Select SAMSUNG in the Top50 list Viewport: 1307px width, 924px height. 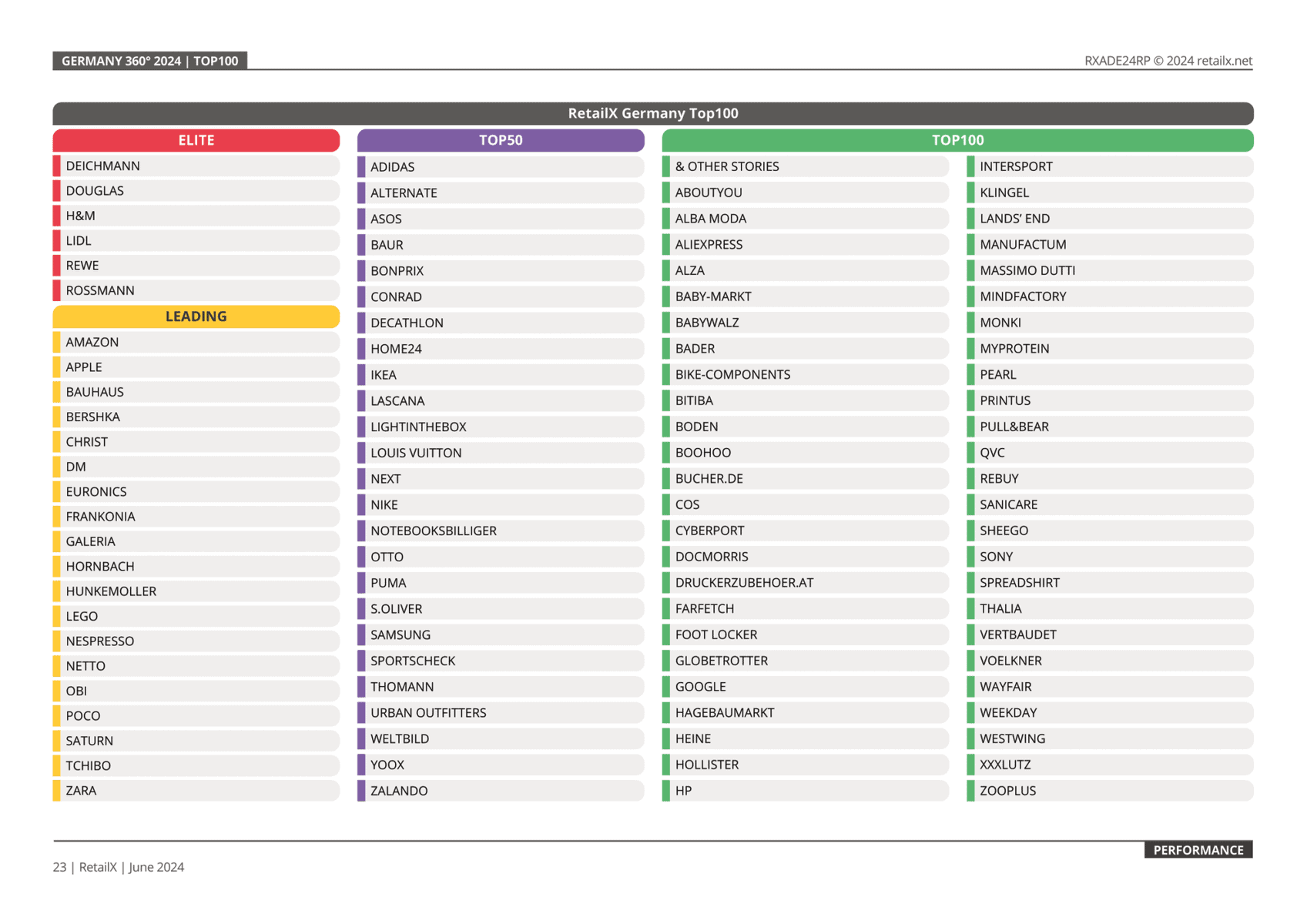501,634
